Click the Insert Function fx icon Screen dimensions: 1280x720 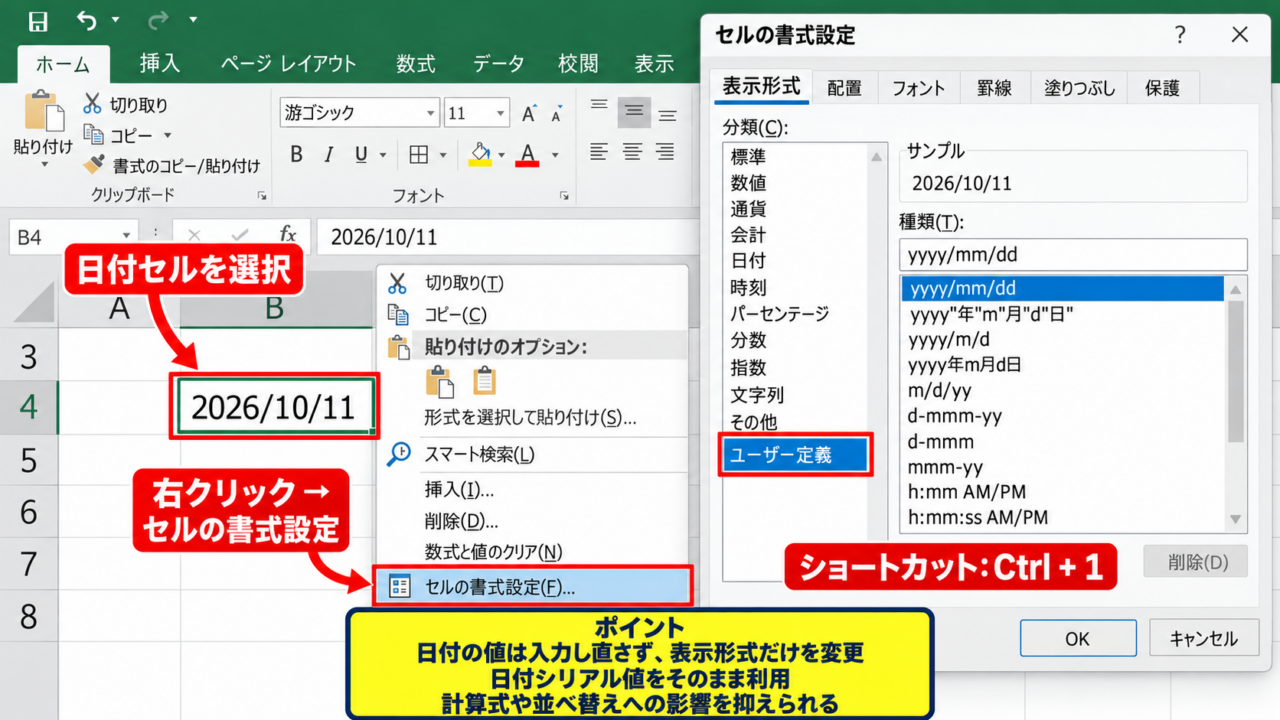point(288,236)
